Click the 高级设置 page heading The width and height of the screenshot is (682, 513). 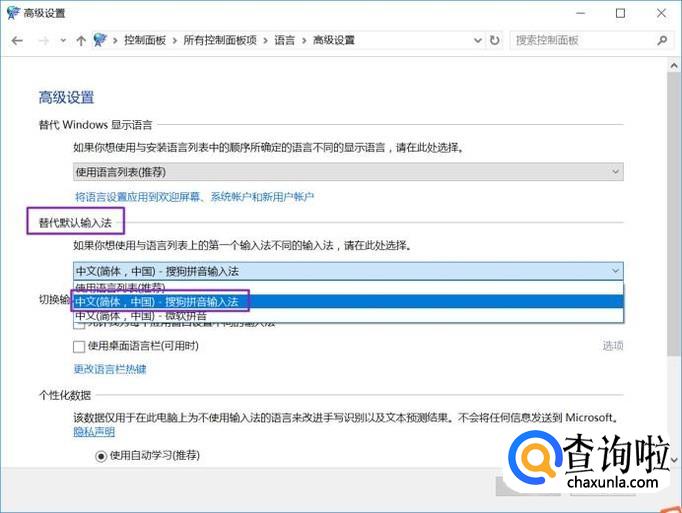pos(66,97)
